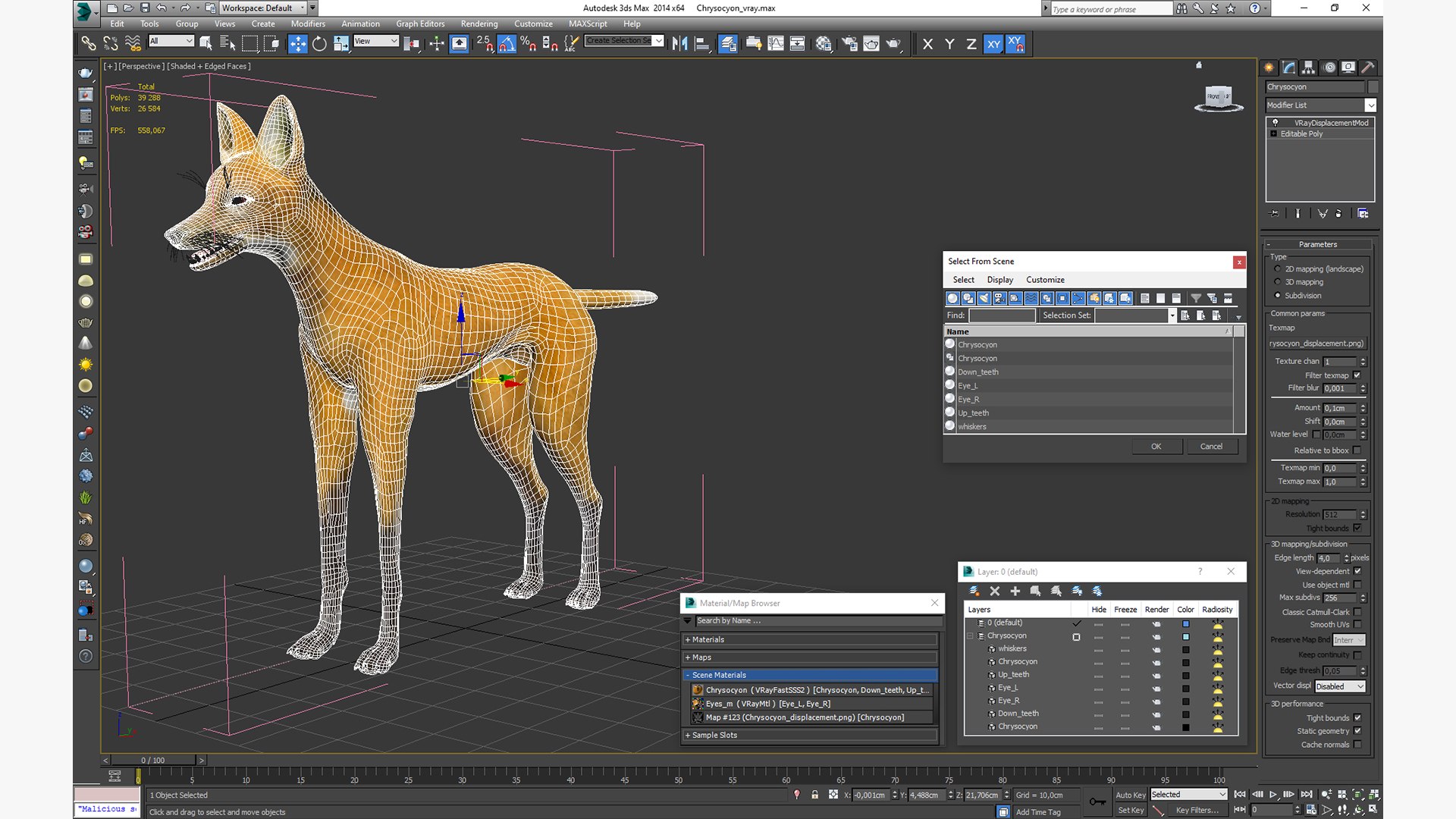Expand the Materials group in Material/Map Browser
The image size is (1456, 819).
coord(811,639)
